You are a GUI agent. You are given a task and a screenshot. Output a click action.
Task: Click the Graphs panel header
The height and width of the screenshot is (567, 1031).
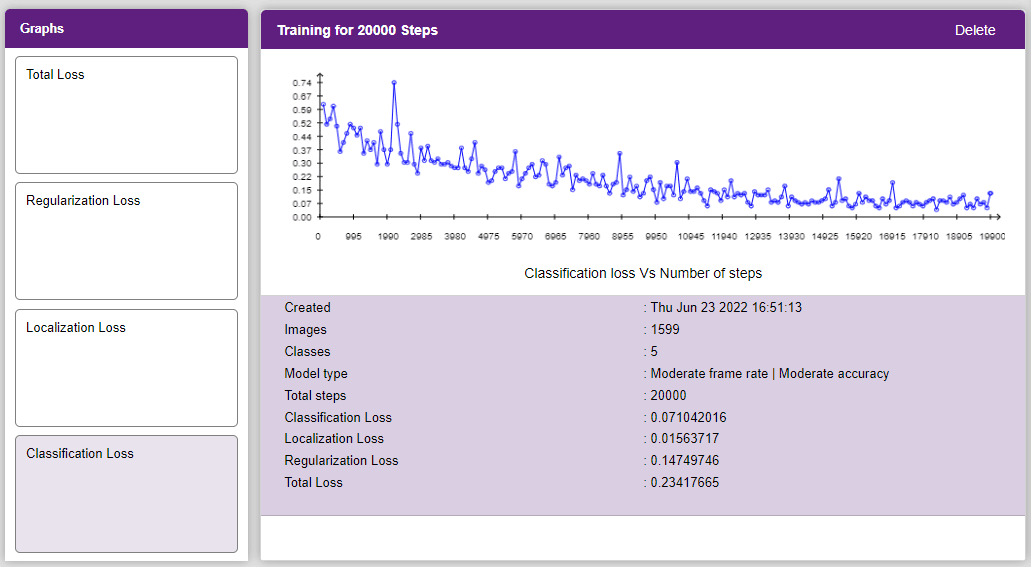126,28
